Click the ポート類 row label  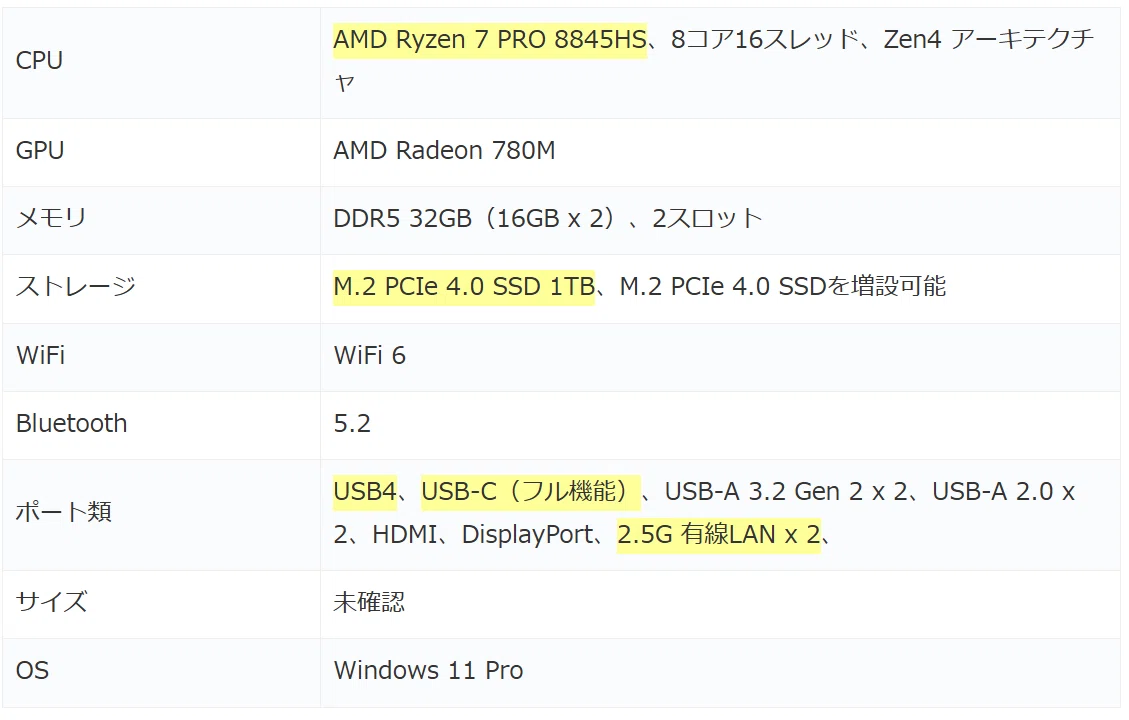[63, 512]
